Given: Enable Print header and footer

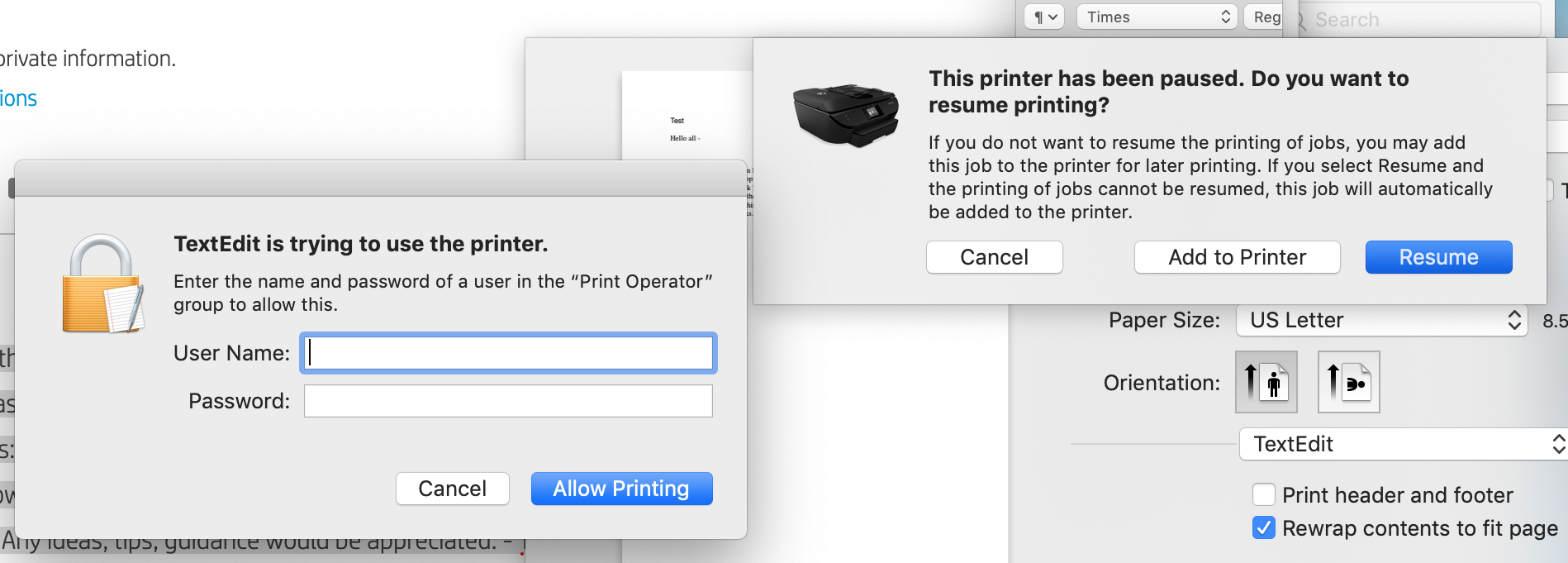Looking at the screenshot, I should (x=1263, y=494).
